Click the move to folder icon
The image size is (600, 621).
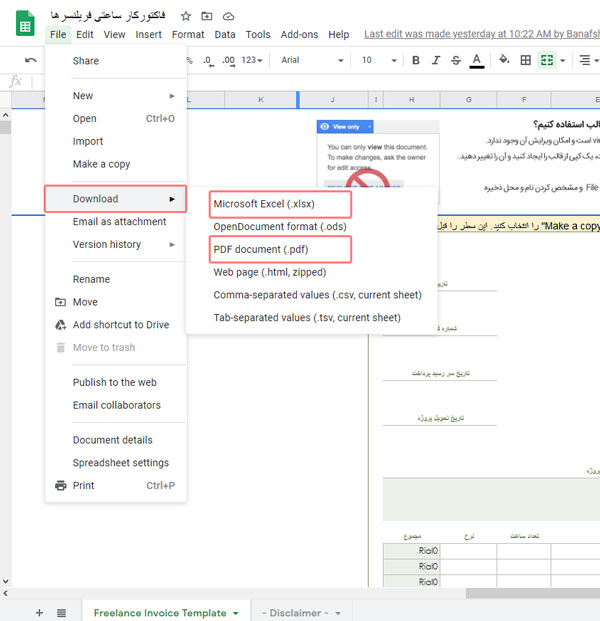207,16
